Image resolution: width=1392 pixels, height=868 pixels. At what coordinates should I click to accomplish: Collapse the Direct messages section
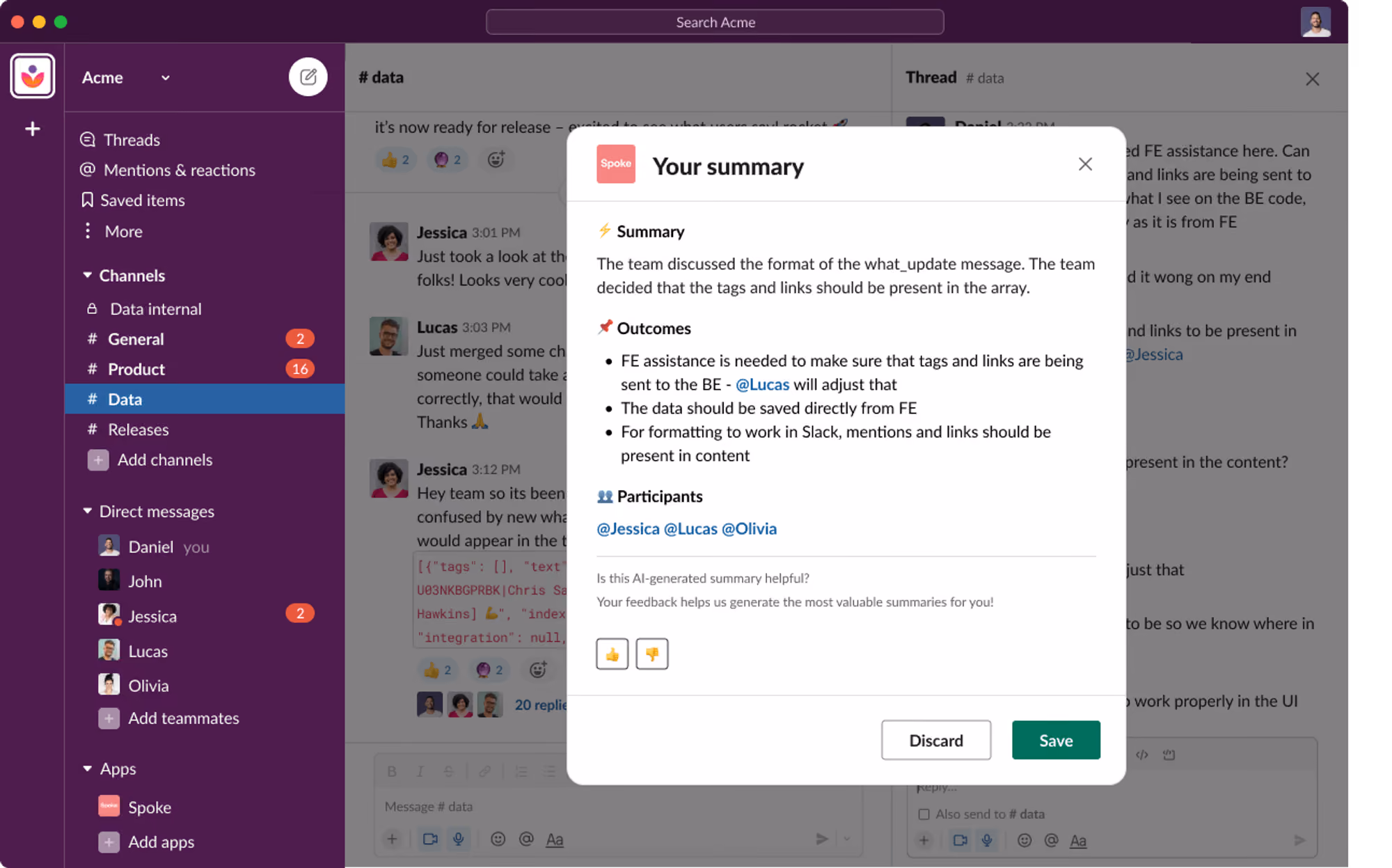pos(87,511)
